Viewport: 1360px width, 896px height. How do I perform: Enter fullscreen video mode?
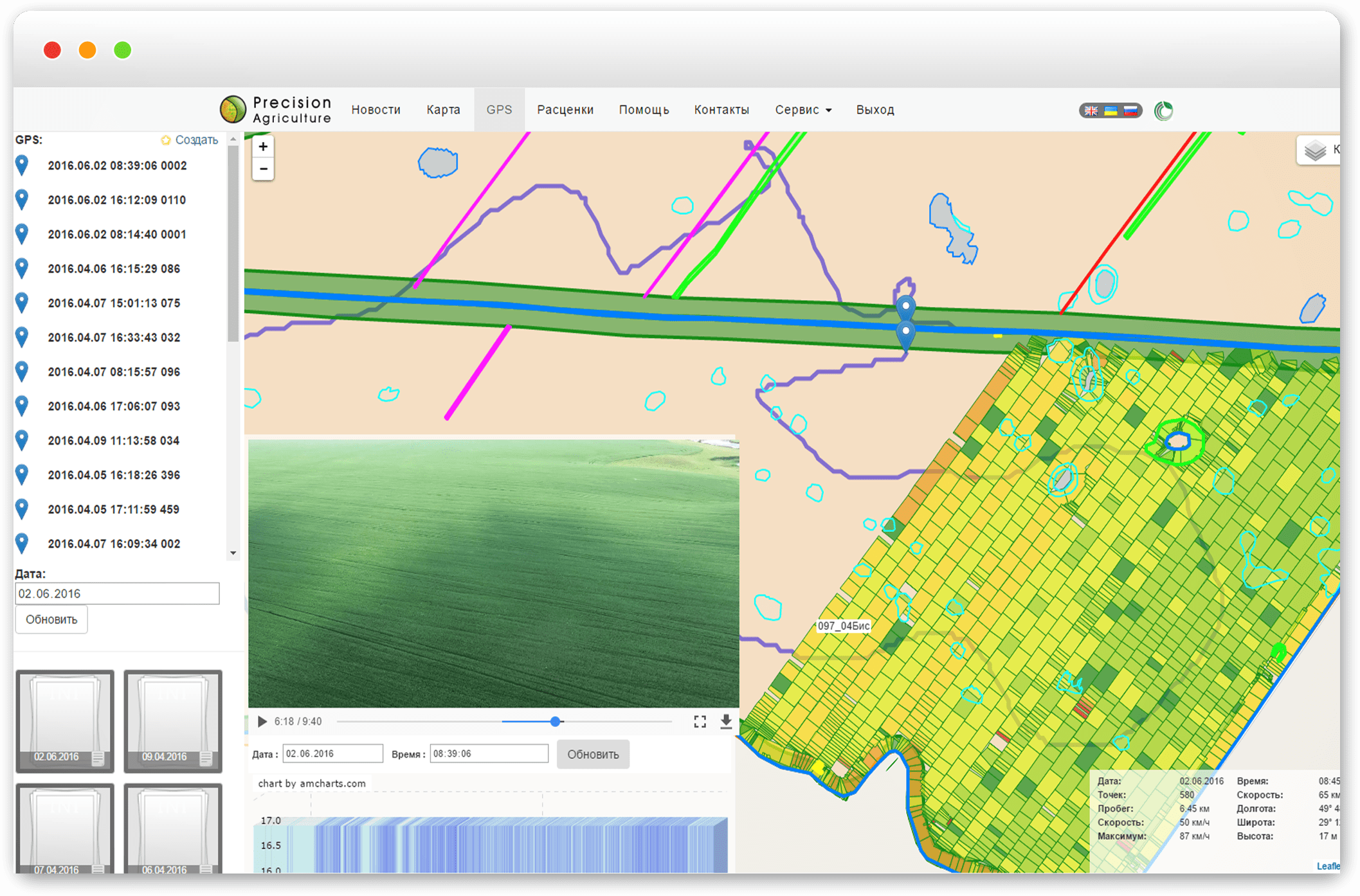click(x=700, y=721)
